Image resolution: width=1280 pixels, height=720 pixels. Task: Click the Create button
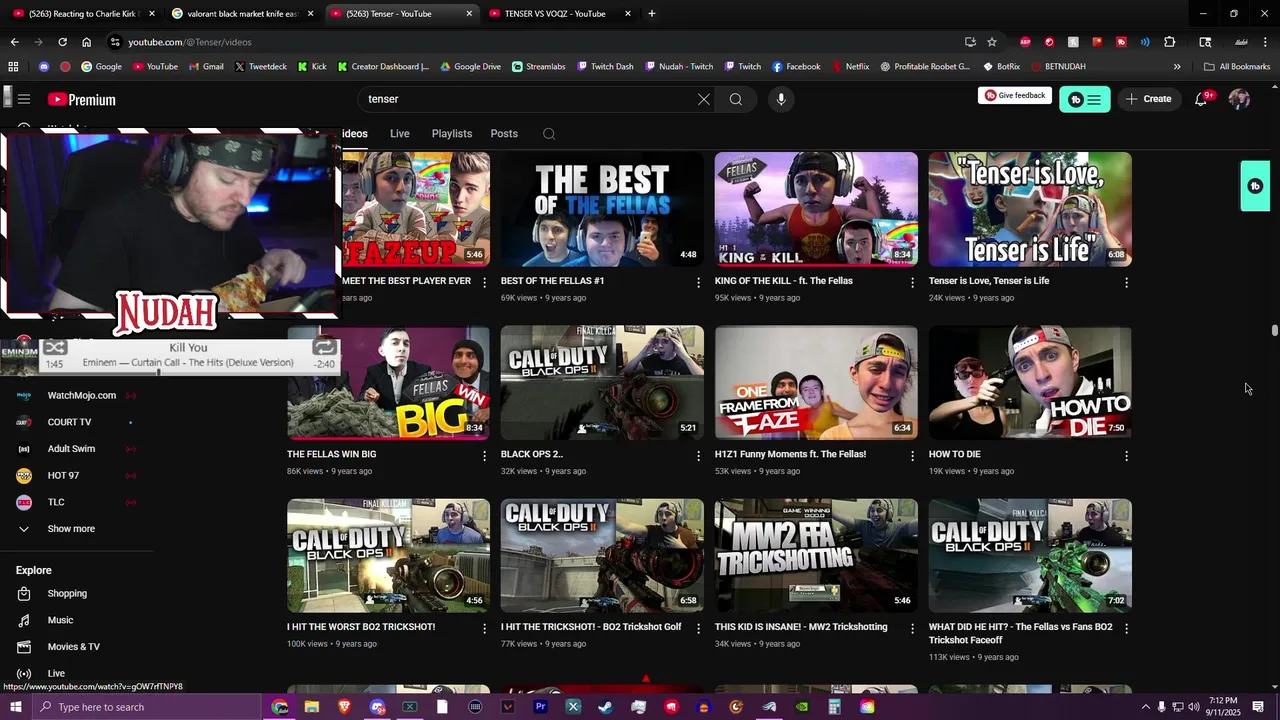pyautogui.click(x=1148, y=99)
